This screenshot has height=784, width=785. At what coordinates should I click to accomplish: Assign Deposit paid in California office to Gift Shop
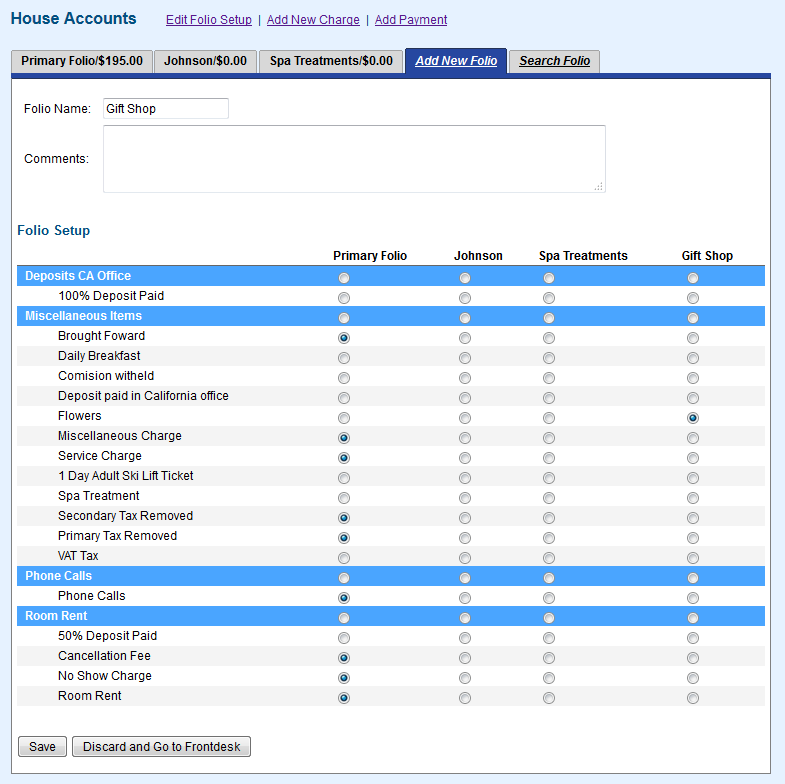click(692, 398)
